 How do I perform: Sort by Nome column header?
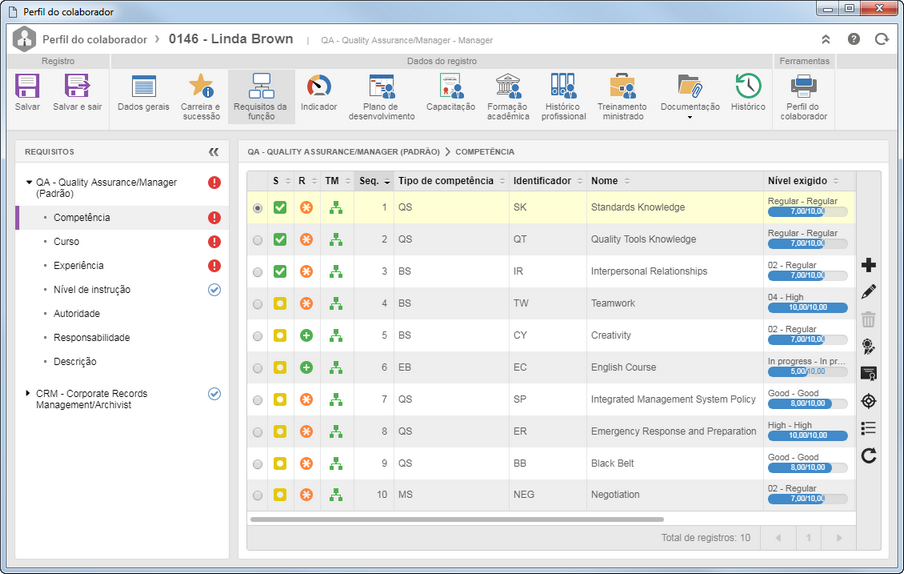click(x=675, y=181)
